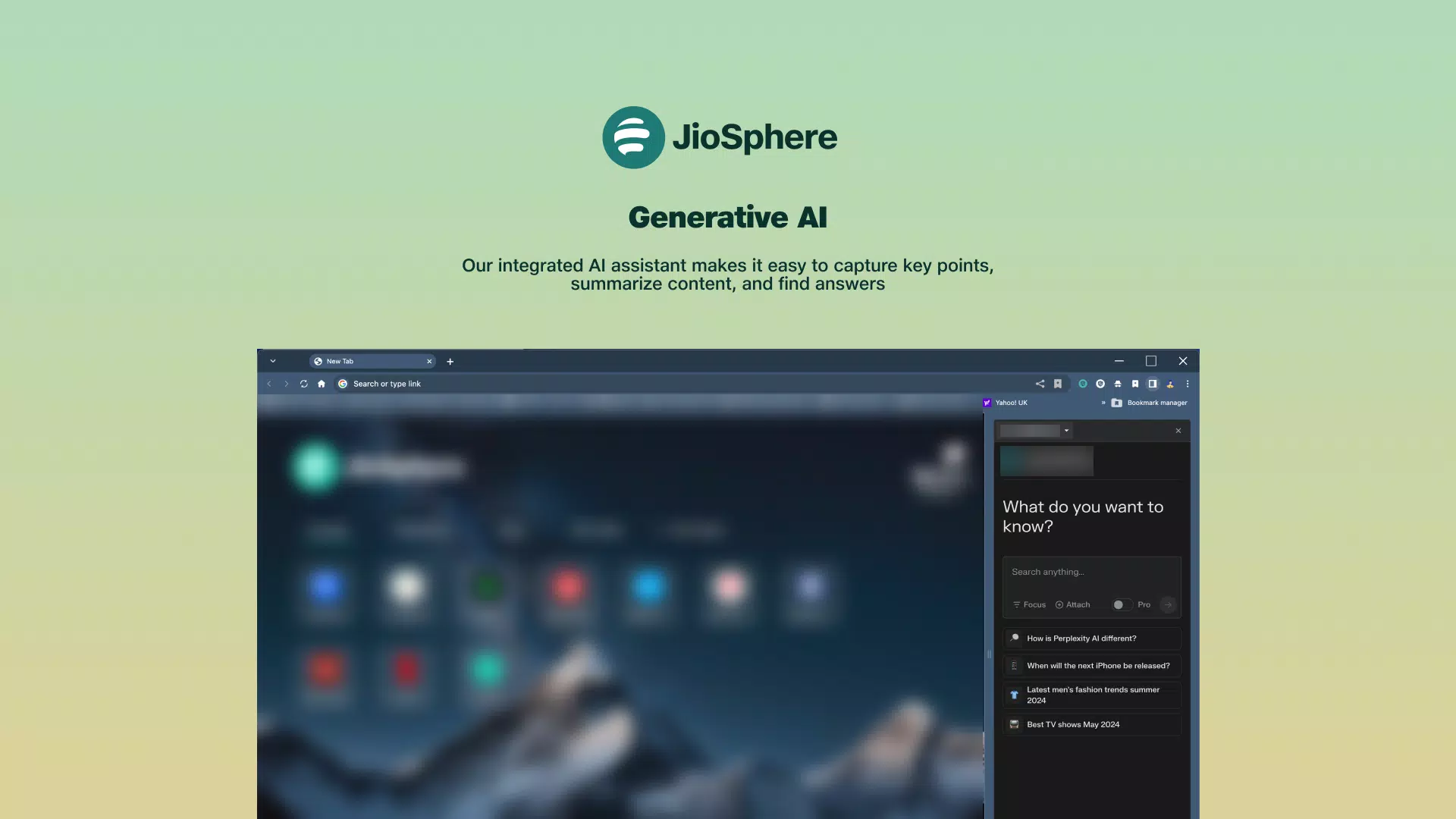Click the 'Generative AI' heading

(727, 217)
